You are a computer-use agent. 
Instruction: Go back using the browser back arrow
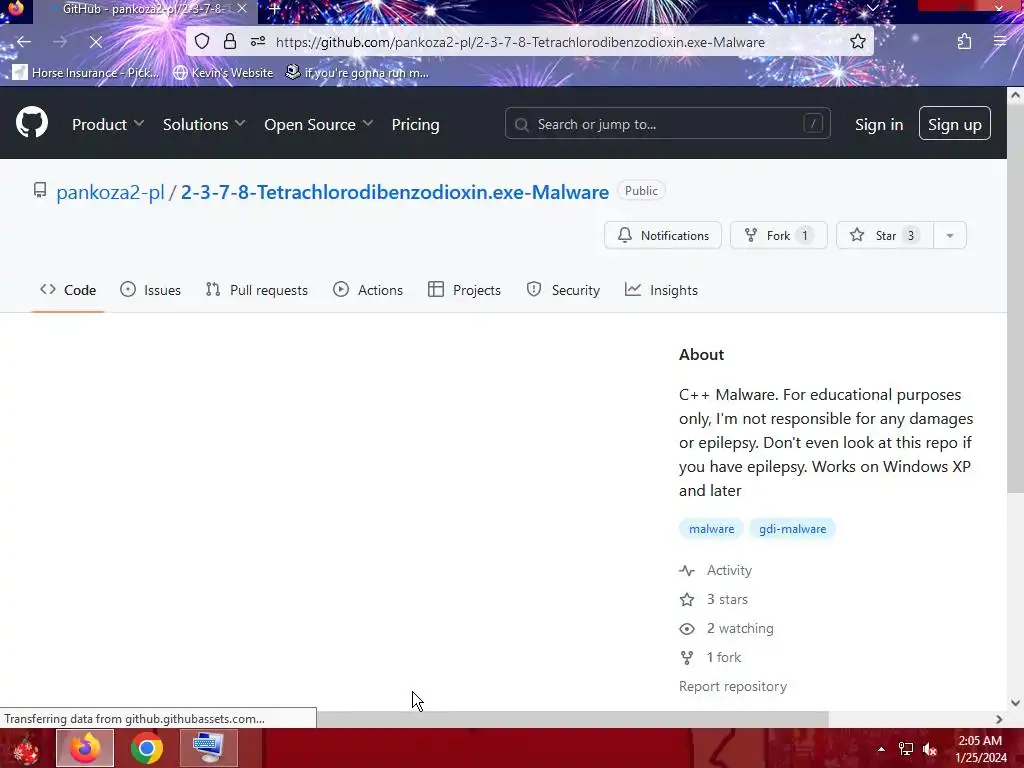click(24, 42)
